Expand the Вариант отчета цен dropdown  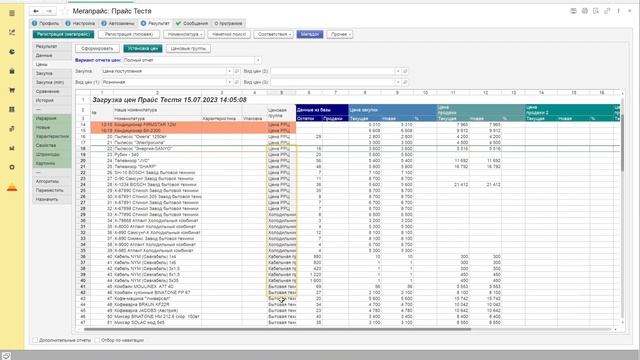point(258,60)
